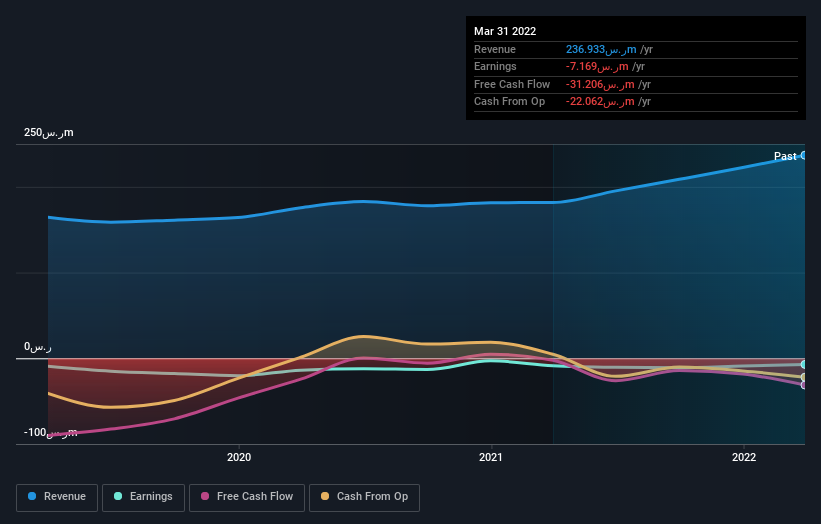
Task: Click the 2020 x-axis label
Action: [x=239, y=458]
